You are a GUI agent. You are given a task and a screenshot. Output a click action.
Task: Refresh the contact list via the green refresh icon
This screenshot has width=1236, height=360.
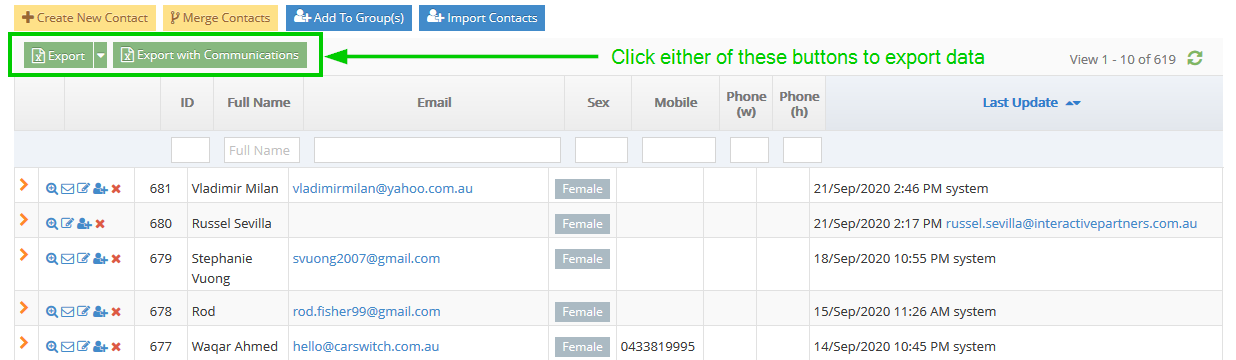[1194, 58]
